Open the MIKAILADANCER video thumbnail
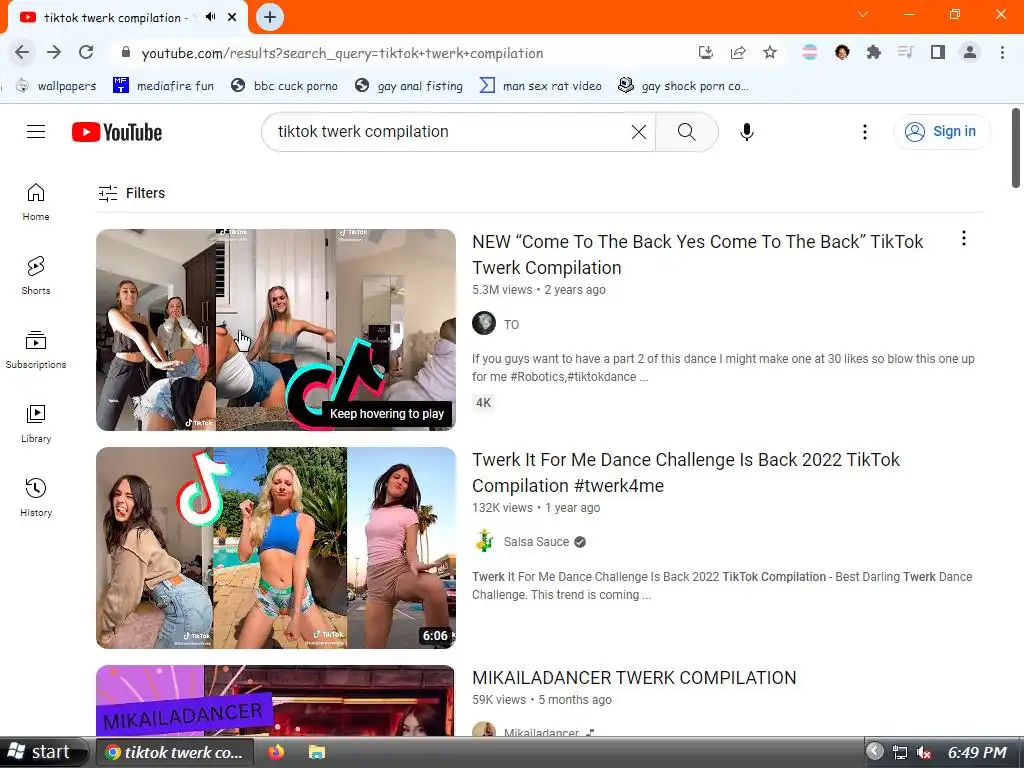The image size is (1024, 768). click(276, 700)
